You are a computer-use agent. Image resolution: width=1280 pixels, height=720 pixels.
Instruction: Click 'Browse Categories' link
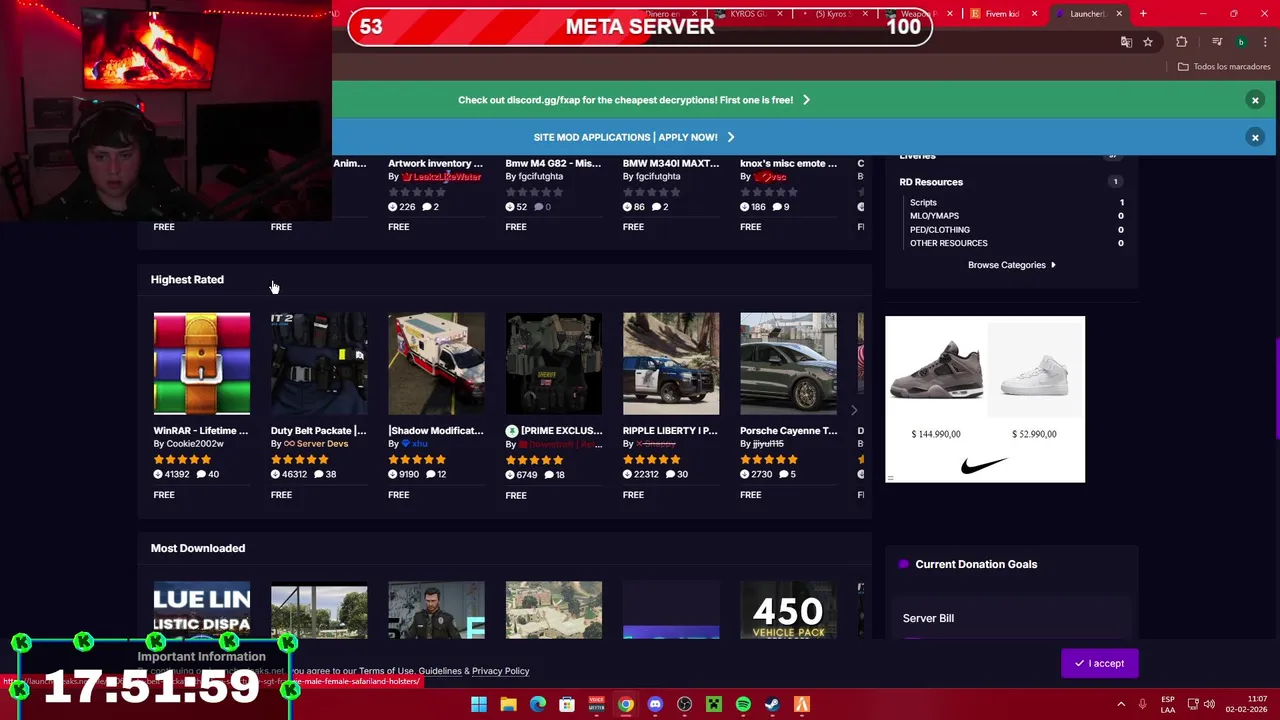(x=1011, y=265)
